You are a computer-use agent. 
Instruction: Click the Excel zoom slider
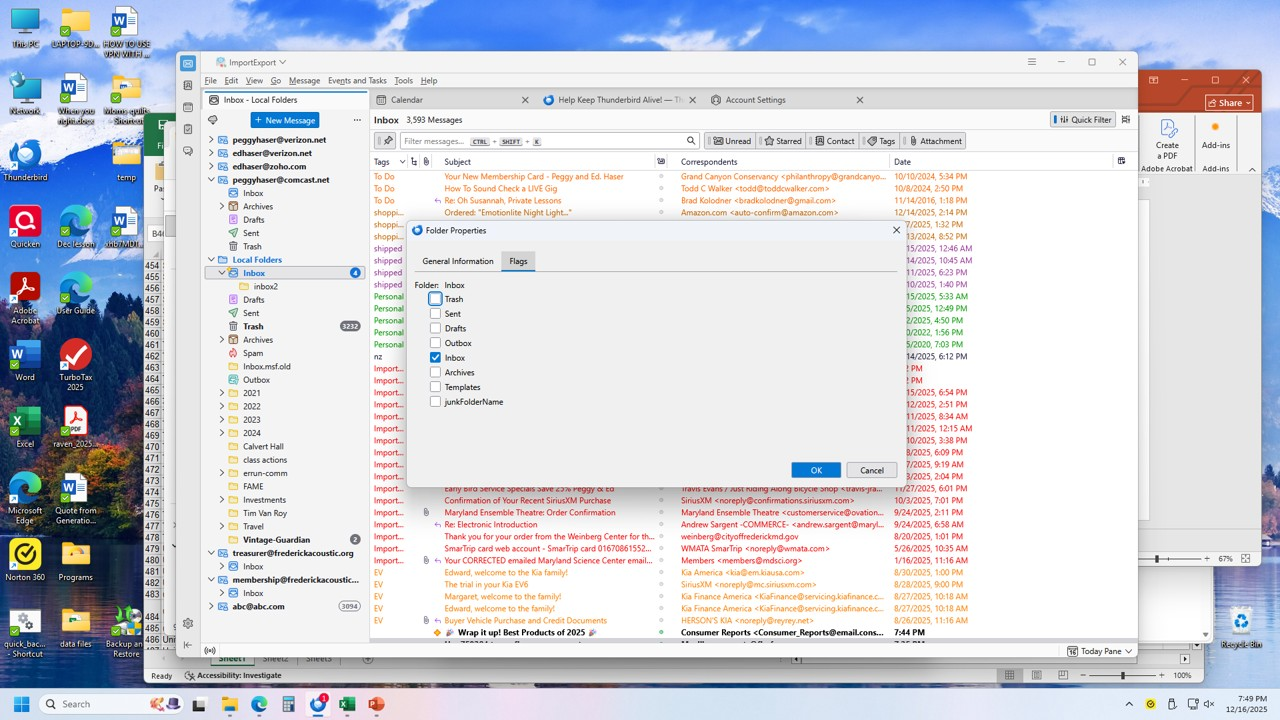pyautogui.click(x=1122, y=676)
